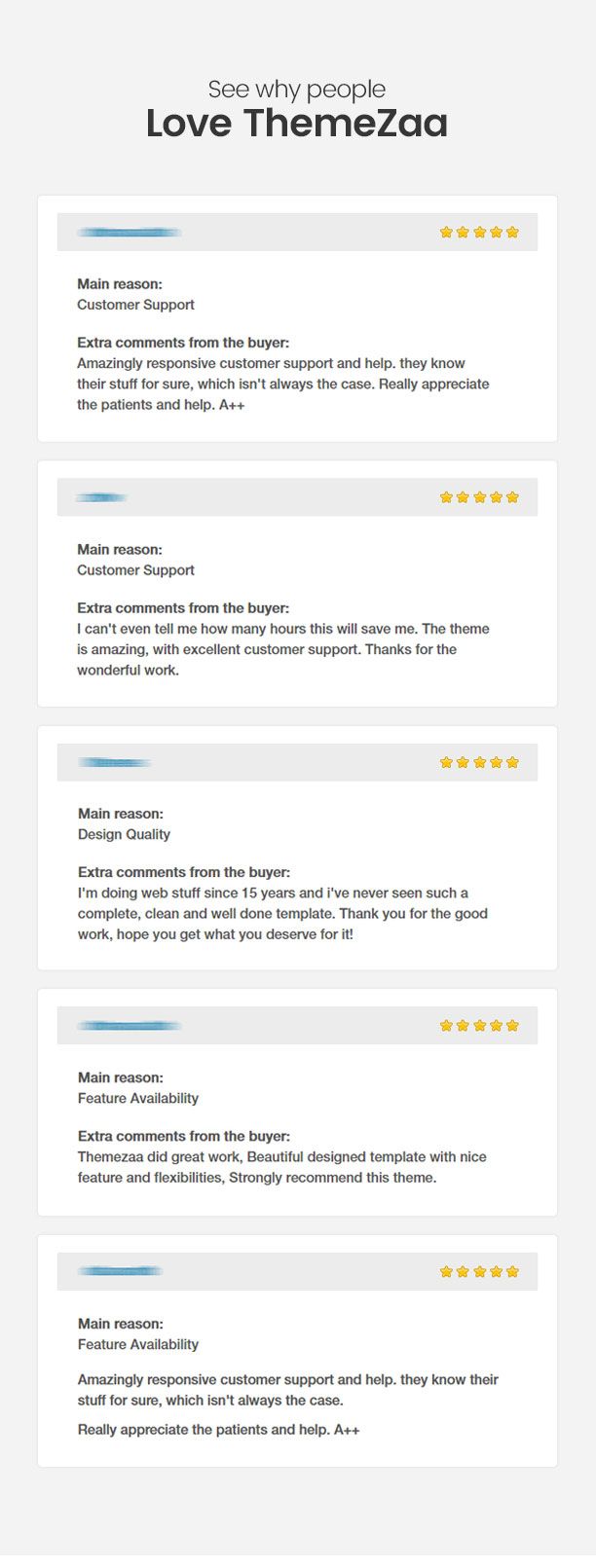Click the second star of the bottom review
Image resolution: width=596 pixels, height=1568 pixels.
point(463,1272)
